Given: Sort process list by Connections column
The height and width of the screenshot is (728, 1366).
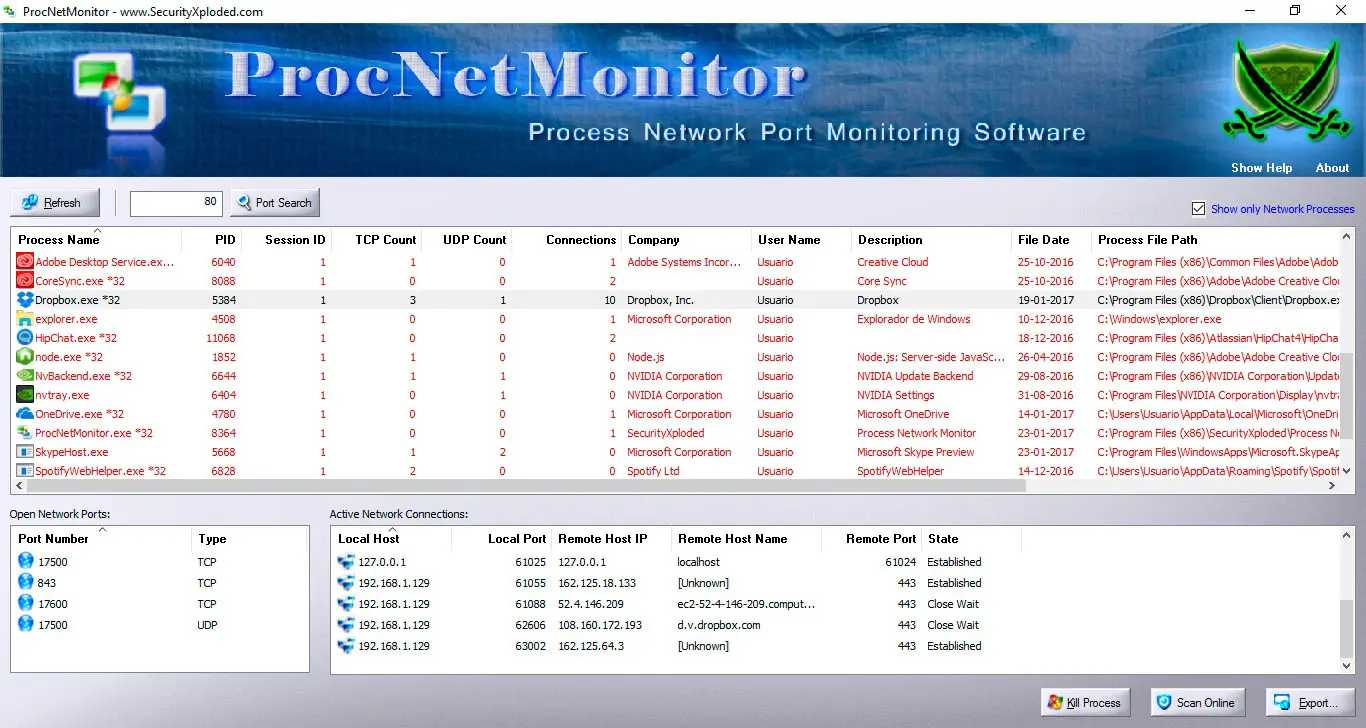Looking at the screenshot, I should 567,240.
